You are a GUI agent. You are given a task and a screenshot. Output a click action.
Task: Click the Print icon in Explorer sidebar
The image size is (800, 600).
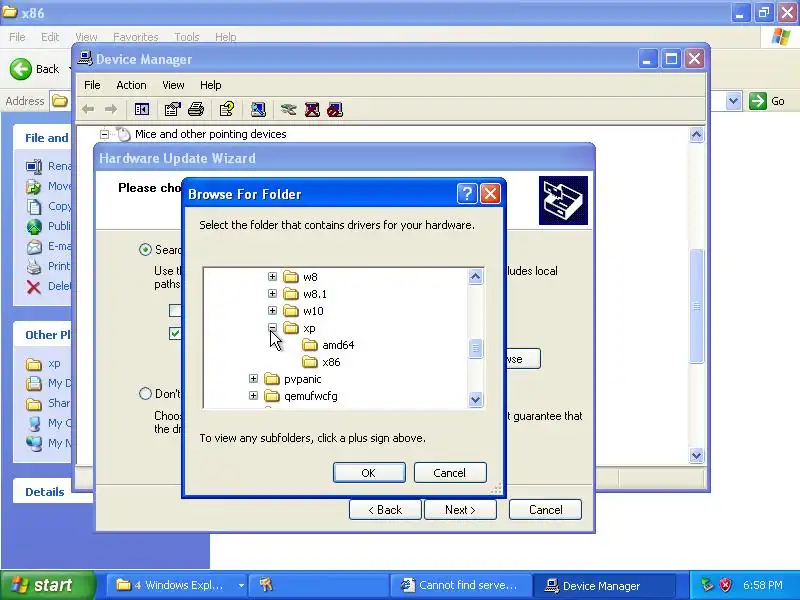(34, 266)
